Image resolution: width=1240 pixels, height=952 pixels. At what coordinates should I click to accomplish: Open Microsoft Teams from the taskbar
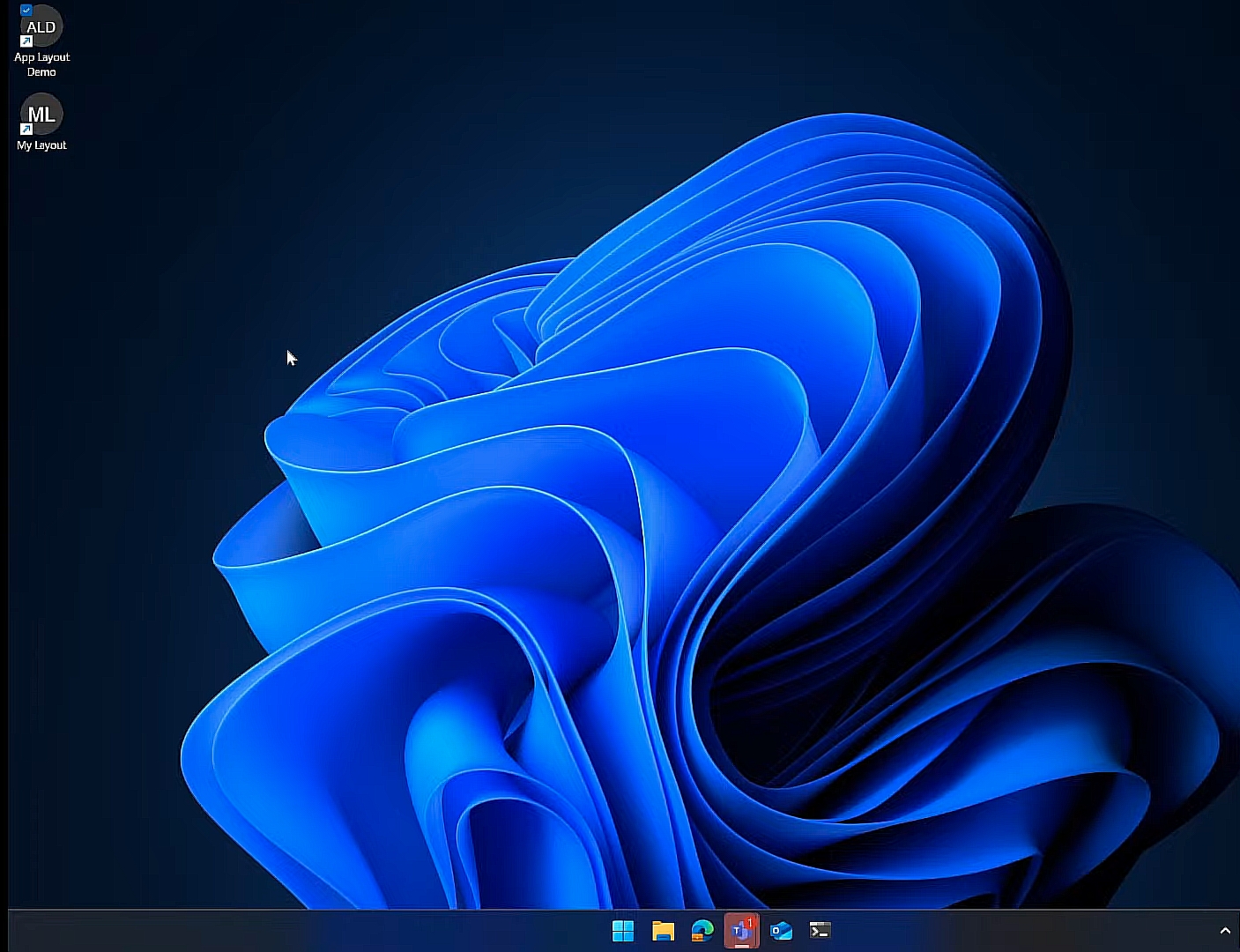click(742, 931)
